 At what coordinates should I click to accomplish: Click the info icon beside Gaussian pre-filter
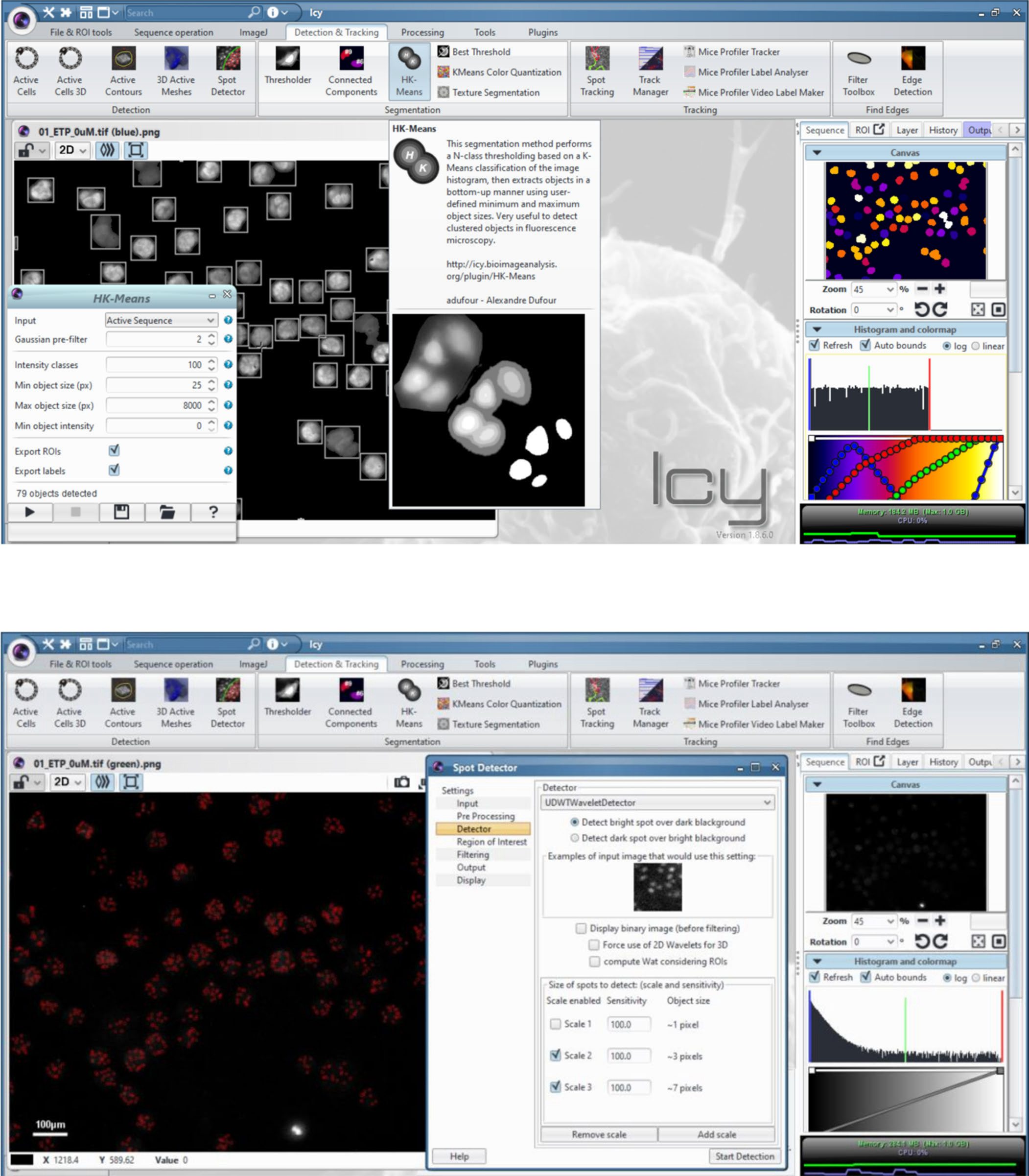click(x=228, y=339)
